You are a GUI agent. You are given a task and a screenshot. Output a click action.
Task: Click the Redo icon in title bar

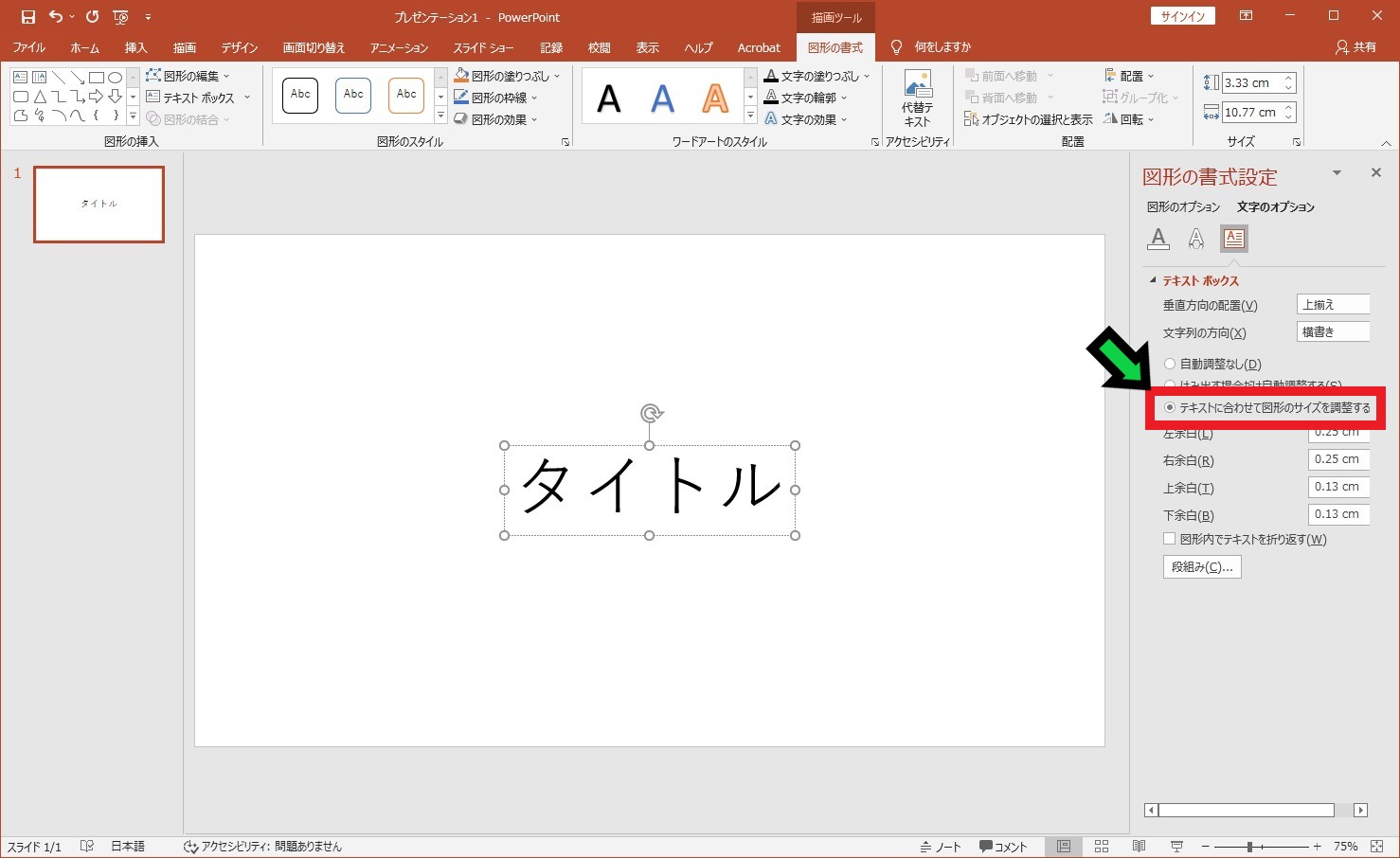pyautogui.click(x=92, y=17)
